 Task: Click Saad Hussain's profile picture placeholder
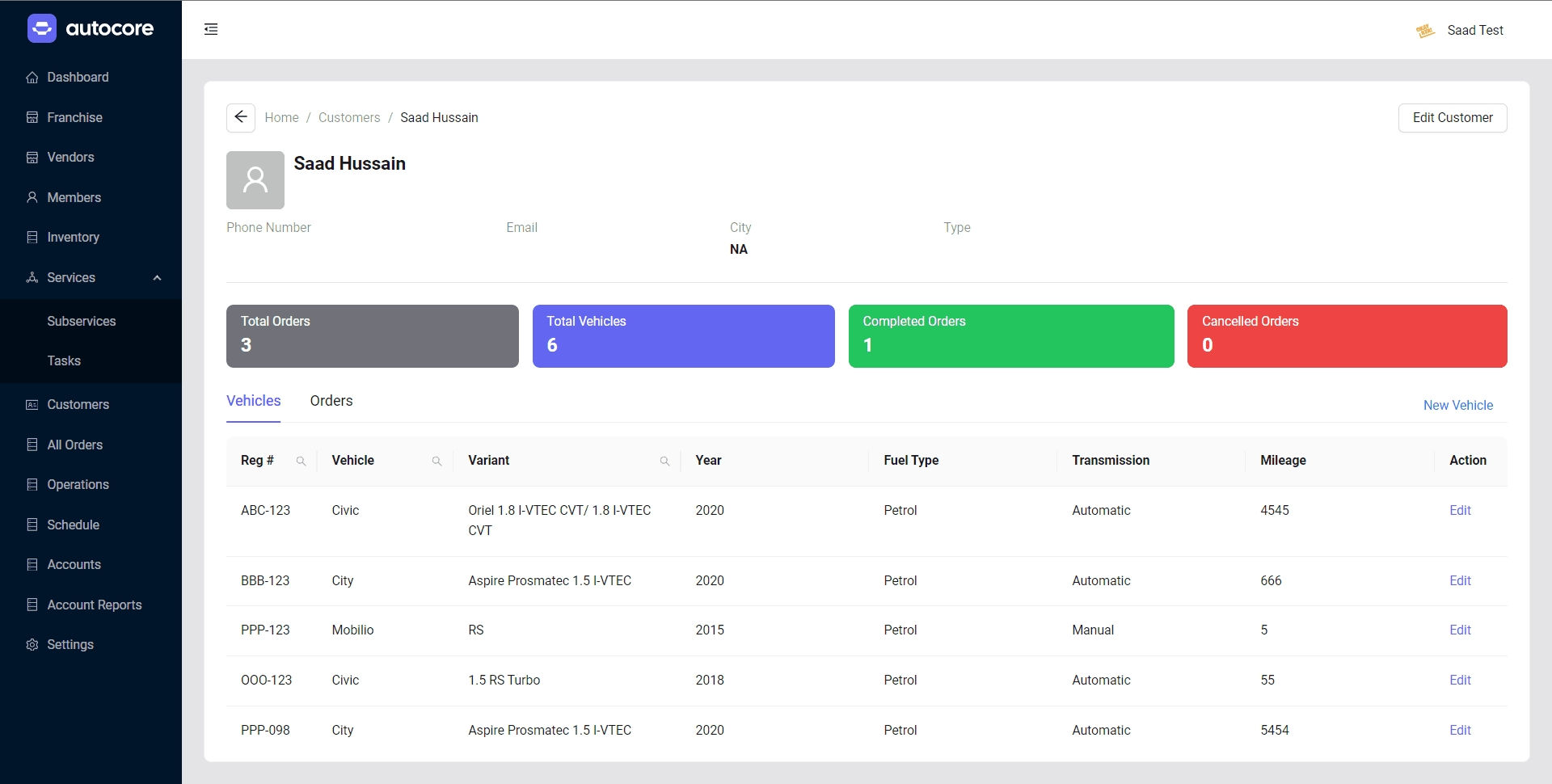[255, 180]
